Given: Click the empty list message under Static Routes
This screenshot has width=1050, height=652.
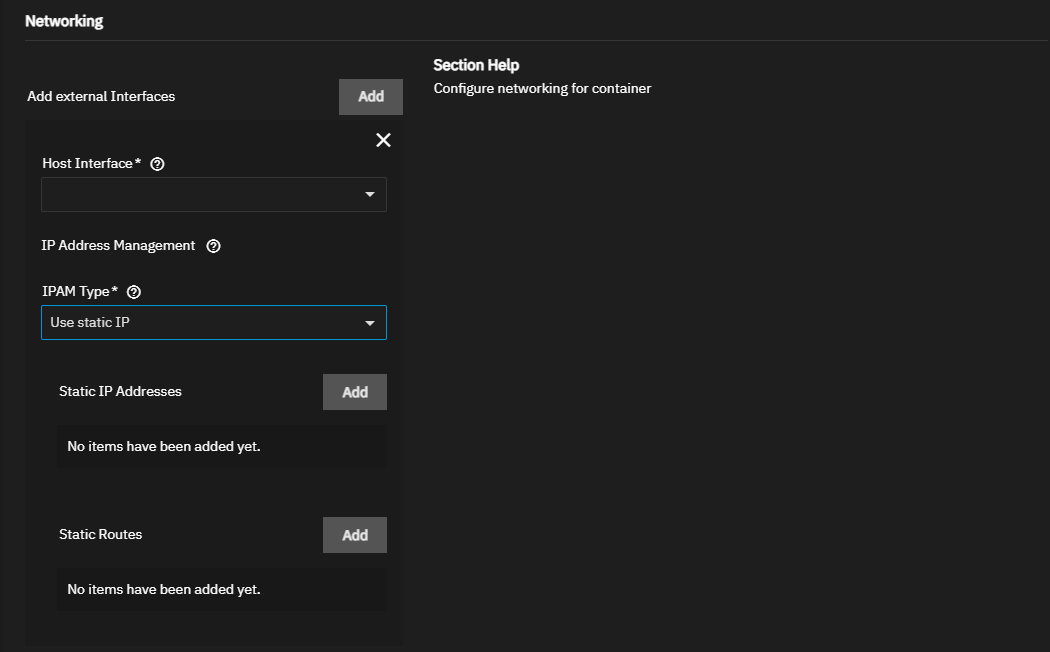Looking at the screenshot, I should click(x=164, y=590).
